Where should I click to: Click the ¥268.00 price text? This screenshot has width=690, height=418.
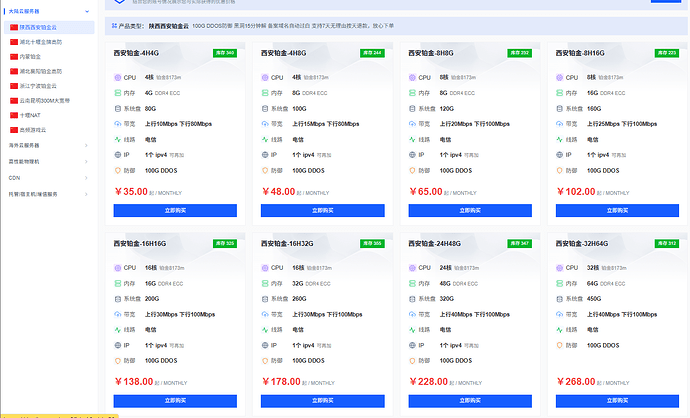576,381
